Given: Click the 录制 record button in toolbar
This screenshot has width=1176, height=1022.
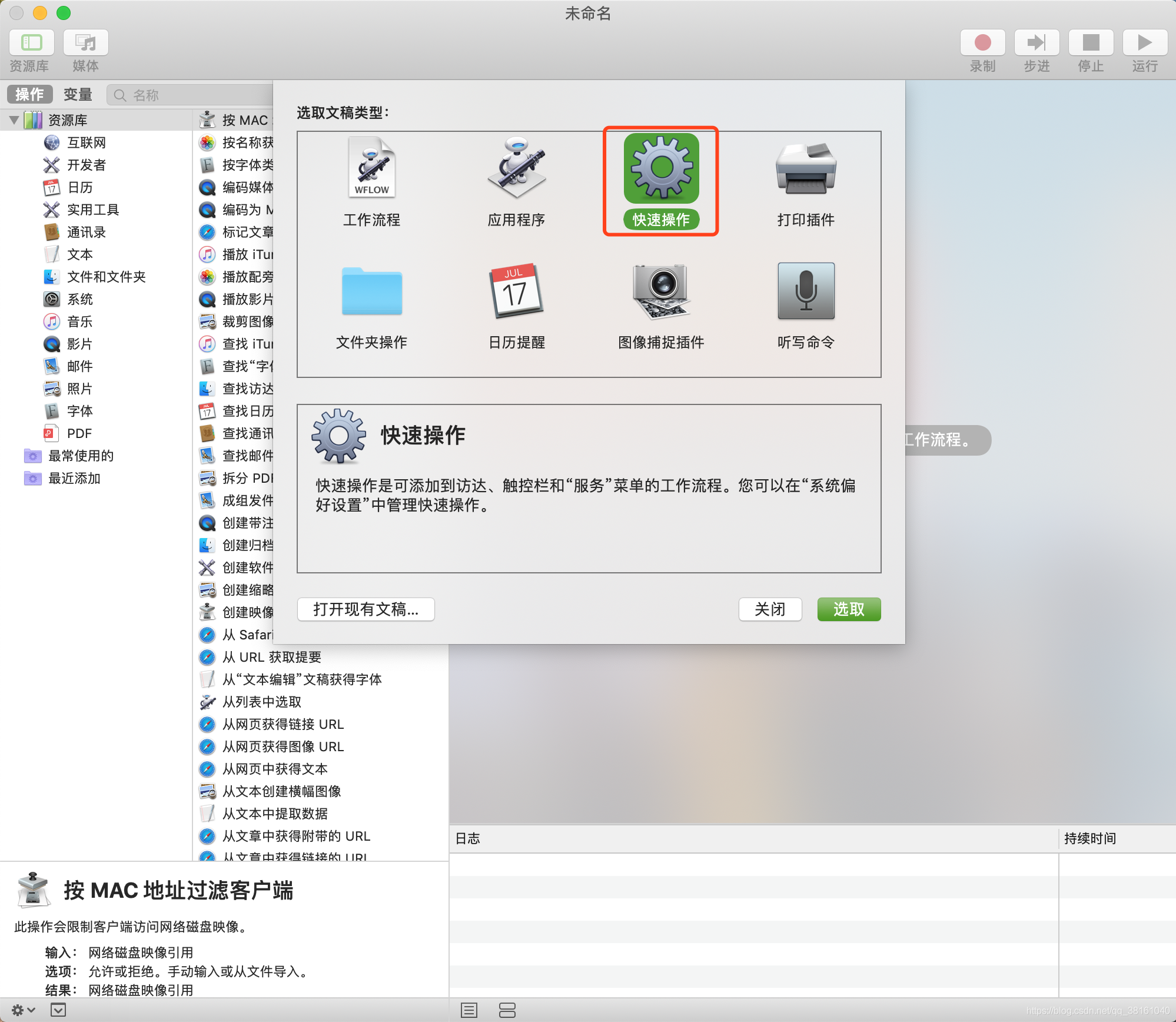Looking at the screenshot, I should 982,42.
